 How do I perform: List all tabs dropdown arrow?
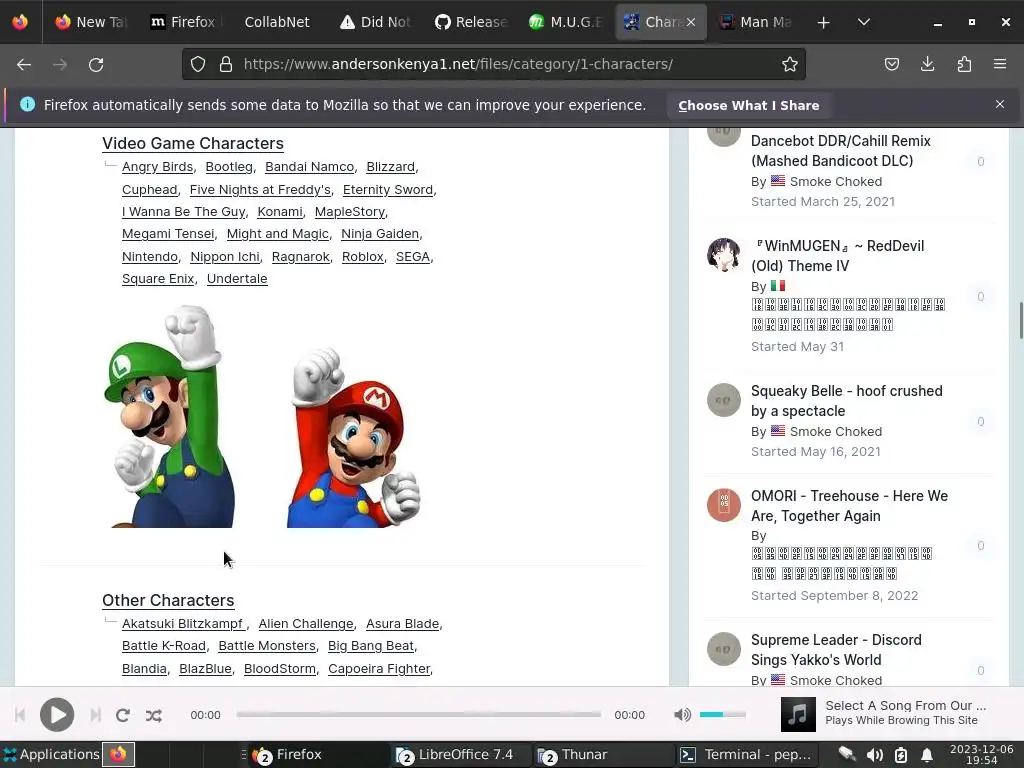(863, 22)
